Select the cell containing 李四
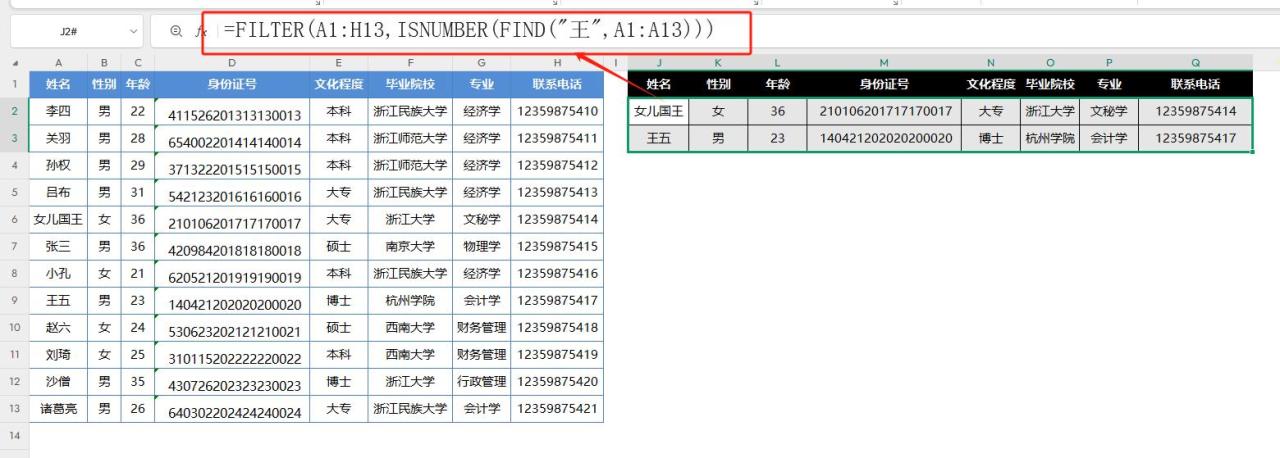 point(58,111)
